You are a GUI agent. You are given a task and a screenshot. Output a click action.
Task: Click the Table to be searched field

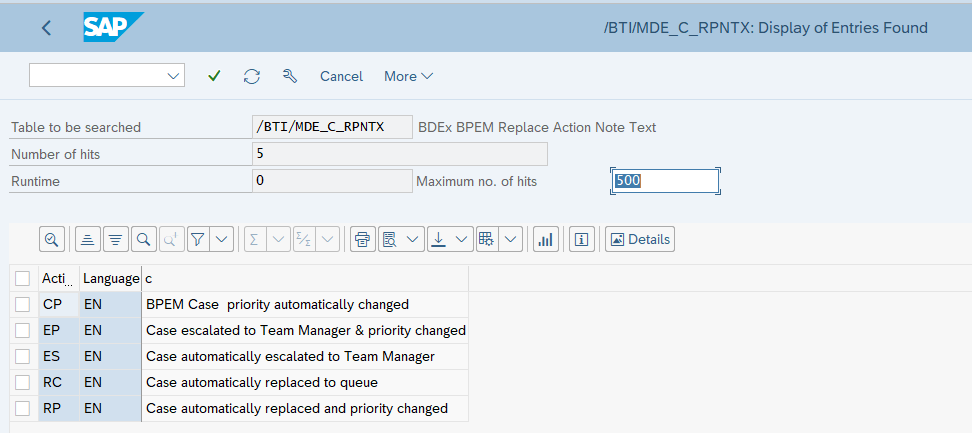332,128
